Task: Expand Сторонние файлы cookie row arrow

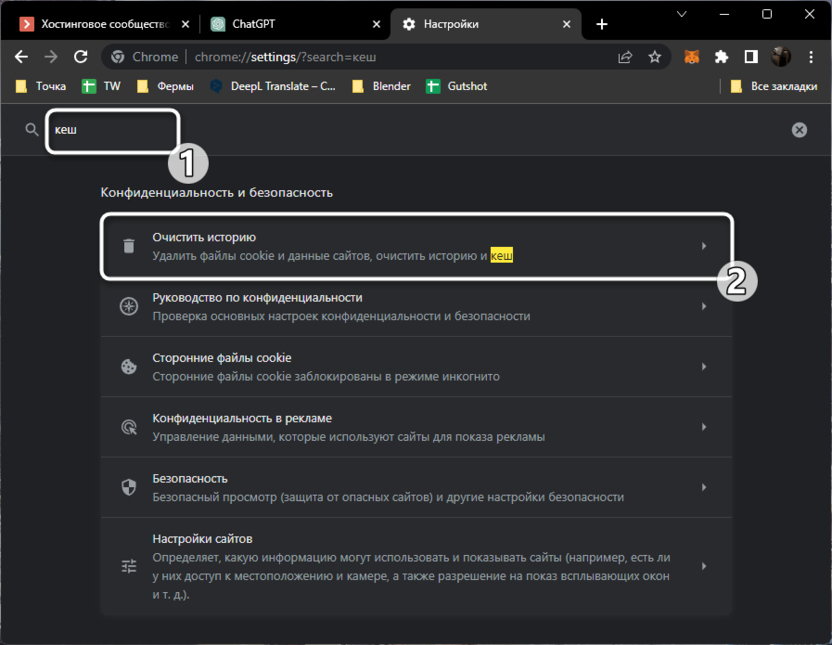Action: [x=704, y=367]
